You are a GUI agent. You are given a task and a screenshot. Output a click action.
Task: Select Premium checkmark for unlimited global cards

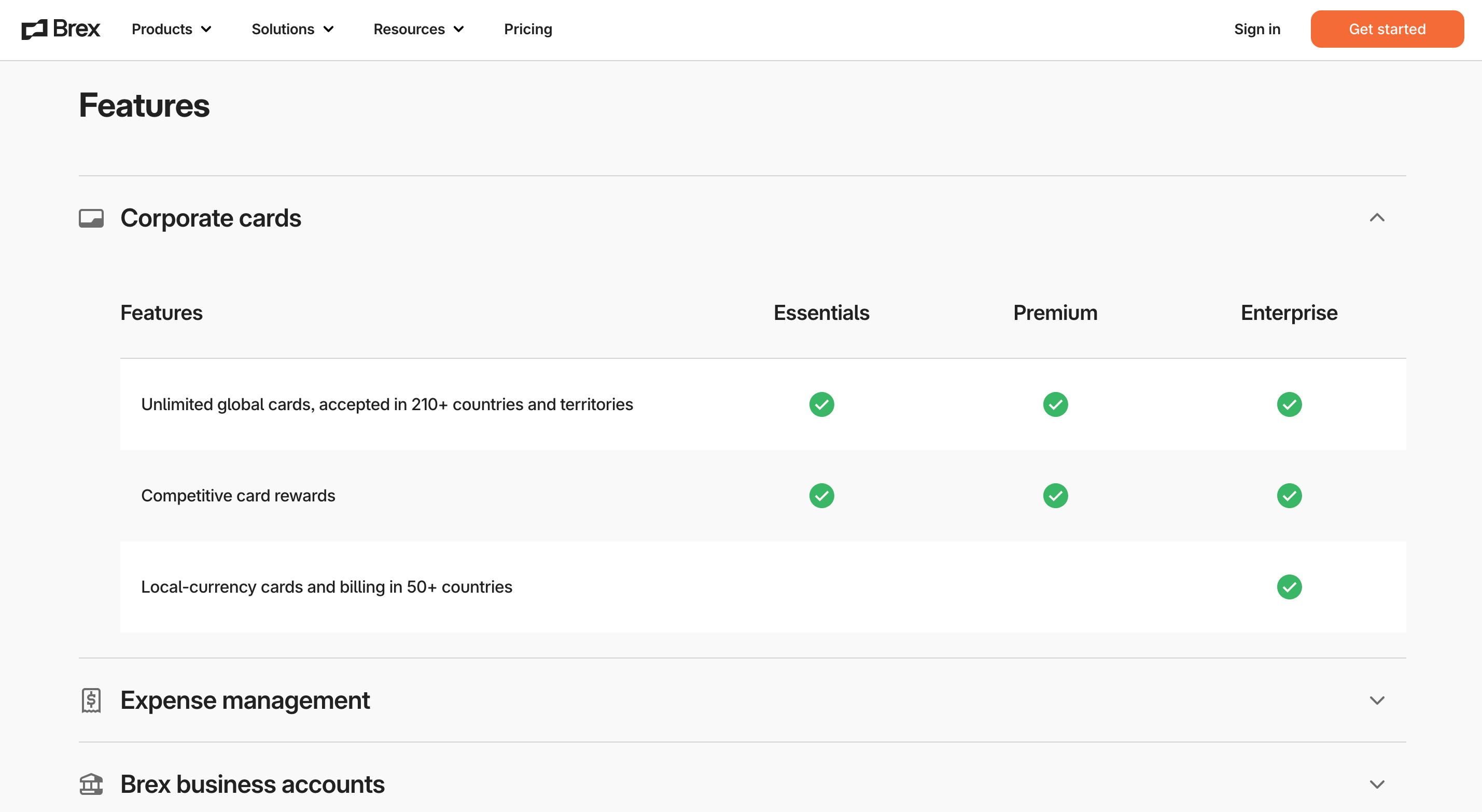click(1055, 404)
